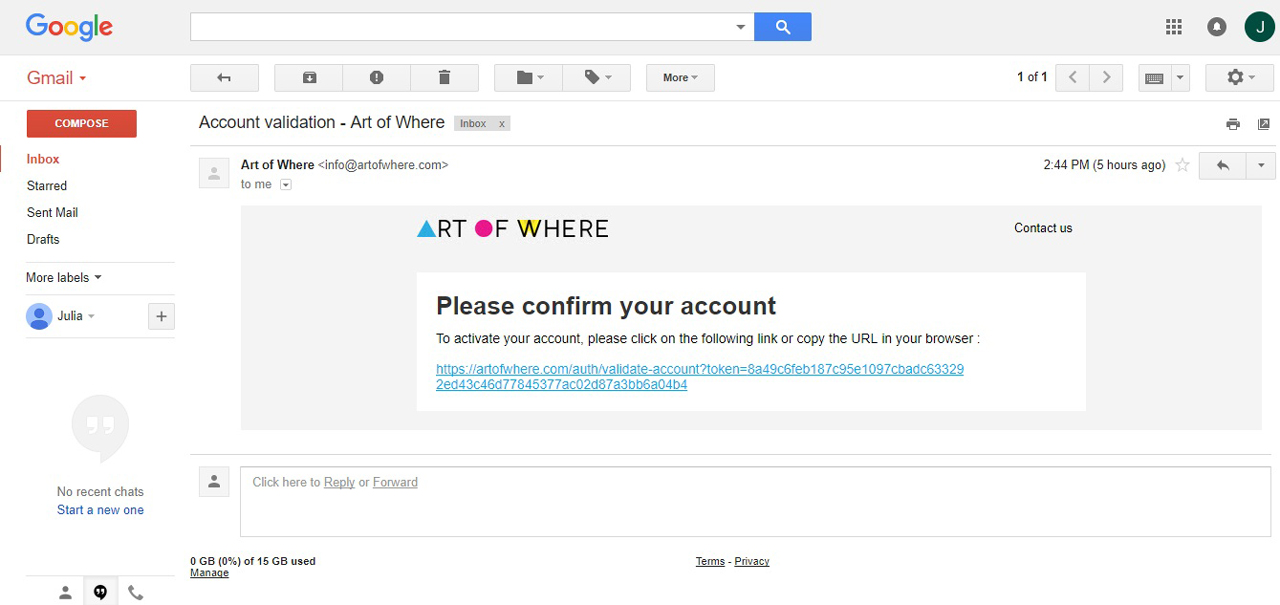Remove the Inbox label with its x
This screenshot has width=1280, height=605.
(x=502, y=124)
